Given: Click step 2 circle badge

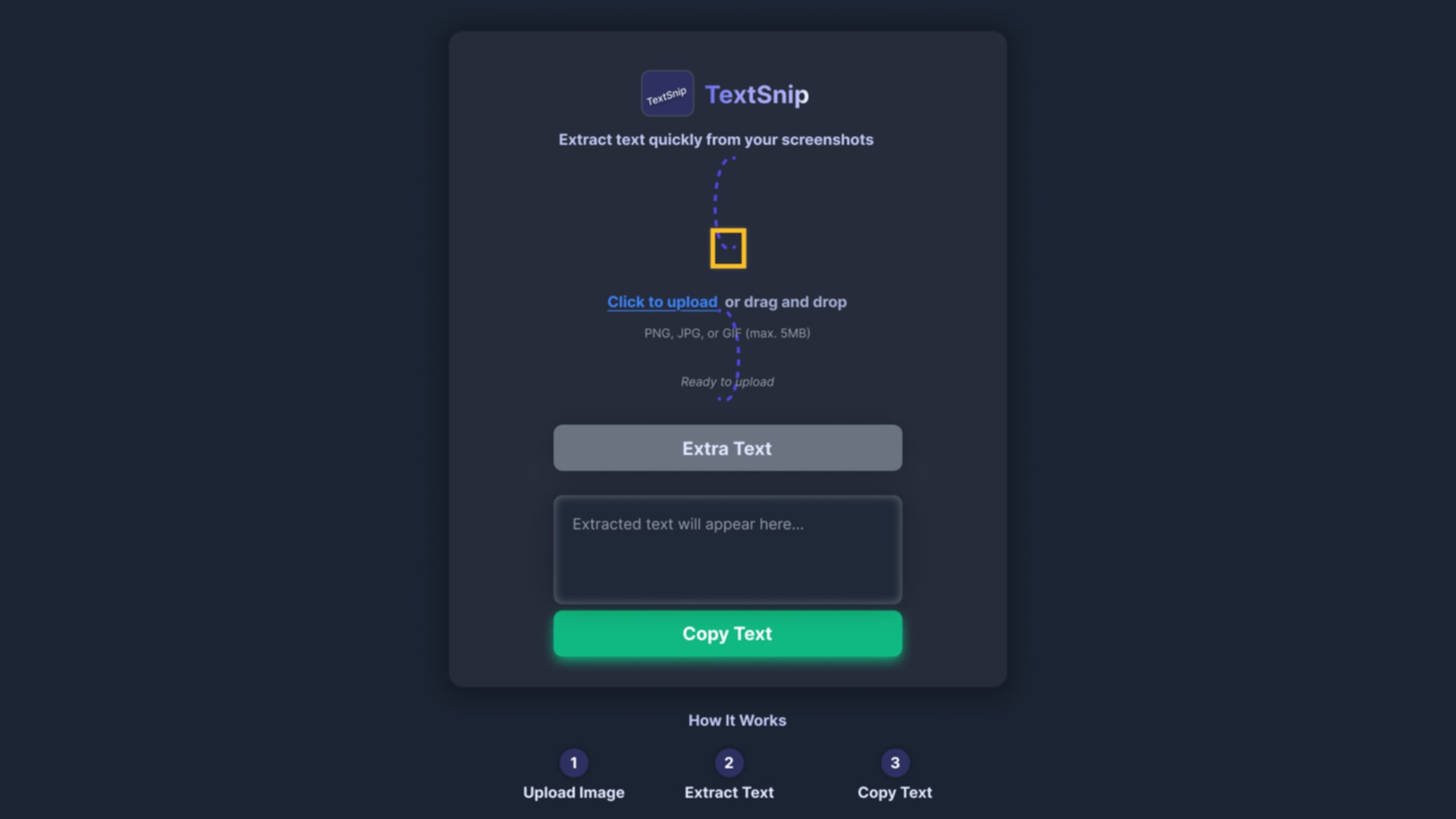Looking at the screenshot, I should tap(729, 763).
